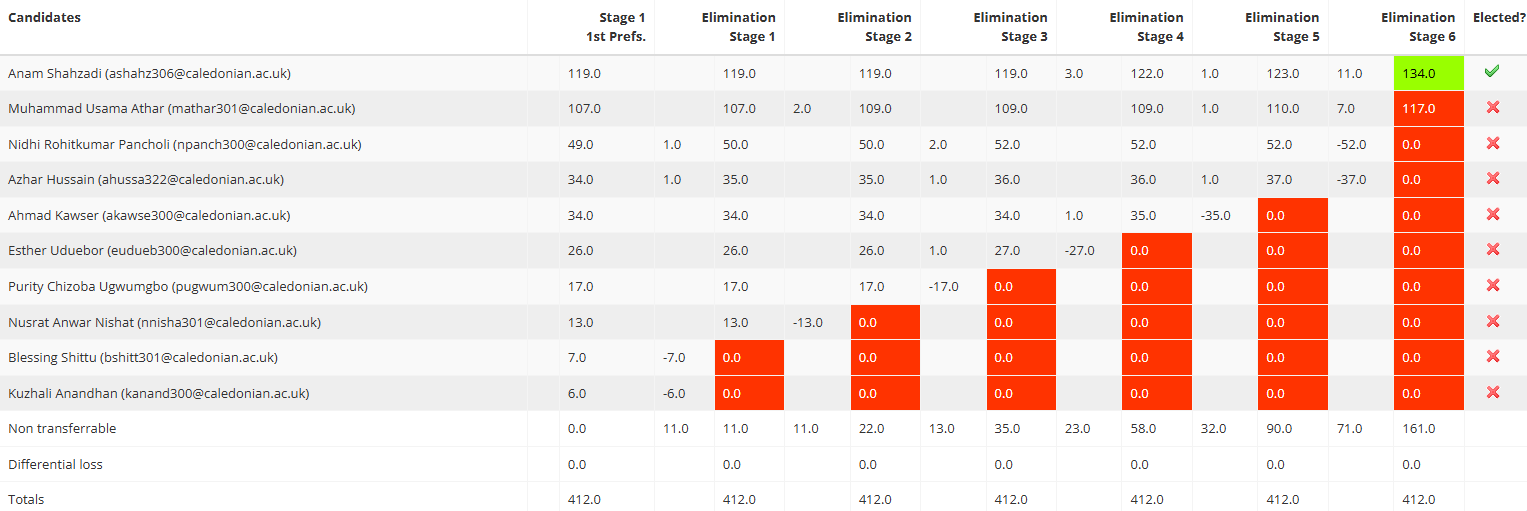Click the Differential loss row label
This screenshot has height=511, width=1527.
point(55,464)
